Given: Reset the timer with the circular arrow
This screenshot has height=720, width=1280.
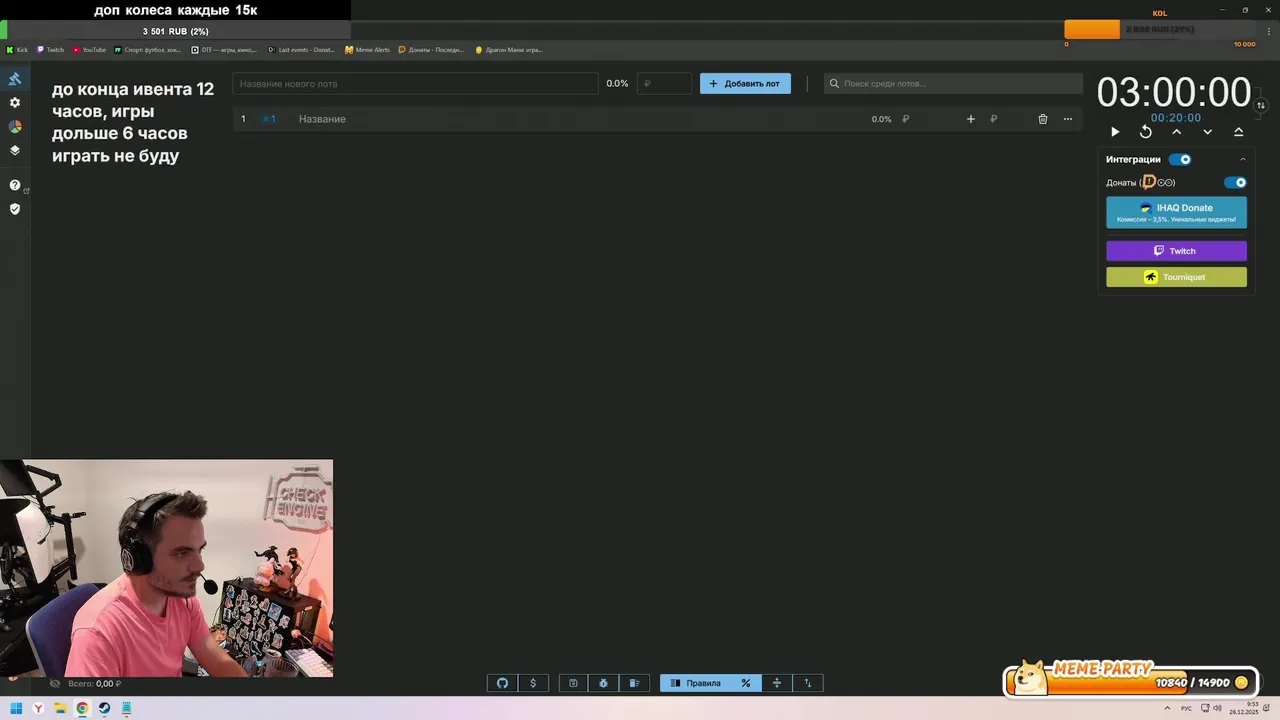Looking at the screenshot, I should tap(1146, 132).
